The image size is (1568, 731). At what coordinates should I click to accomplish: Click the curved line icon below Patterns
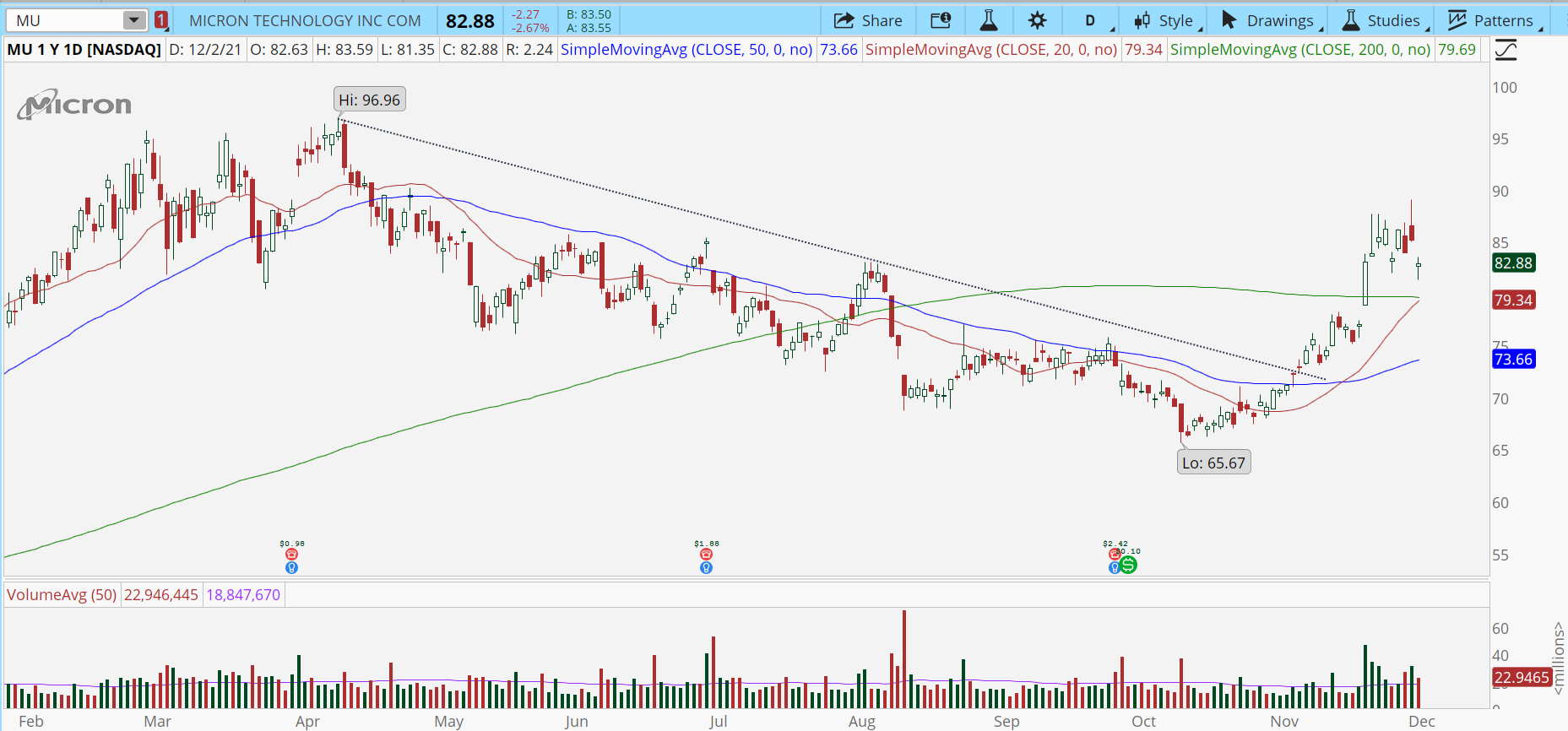1506,51
